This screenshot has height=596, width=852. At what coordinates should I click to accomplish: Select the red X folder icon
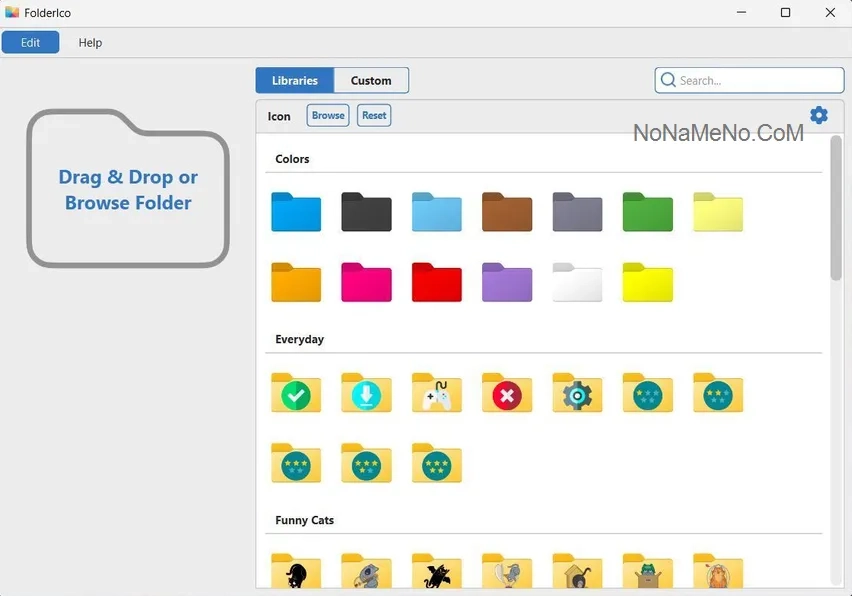point(507,393)
